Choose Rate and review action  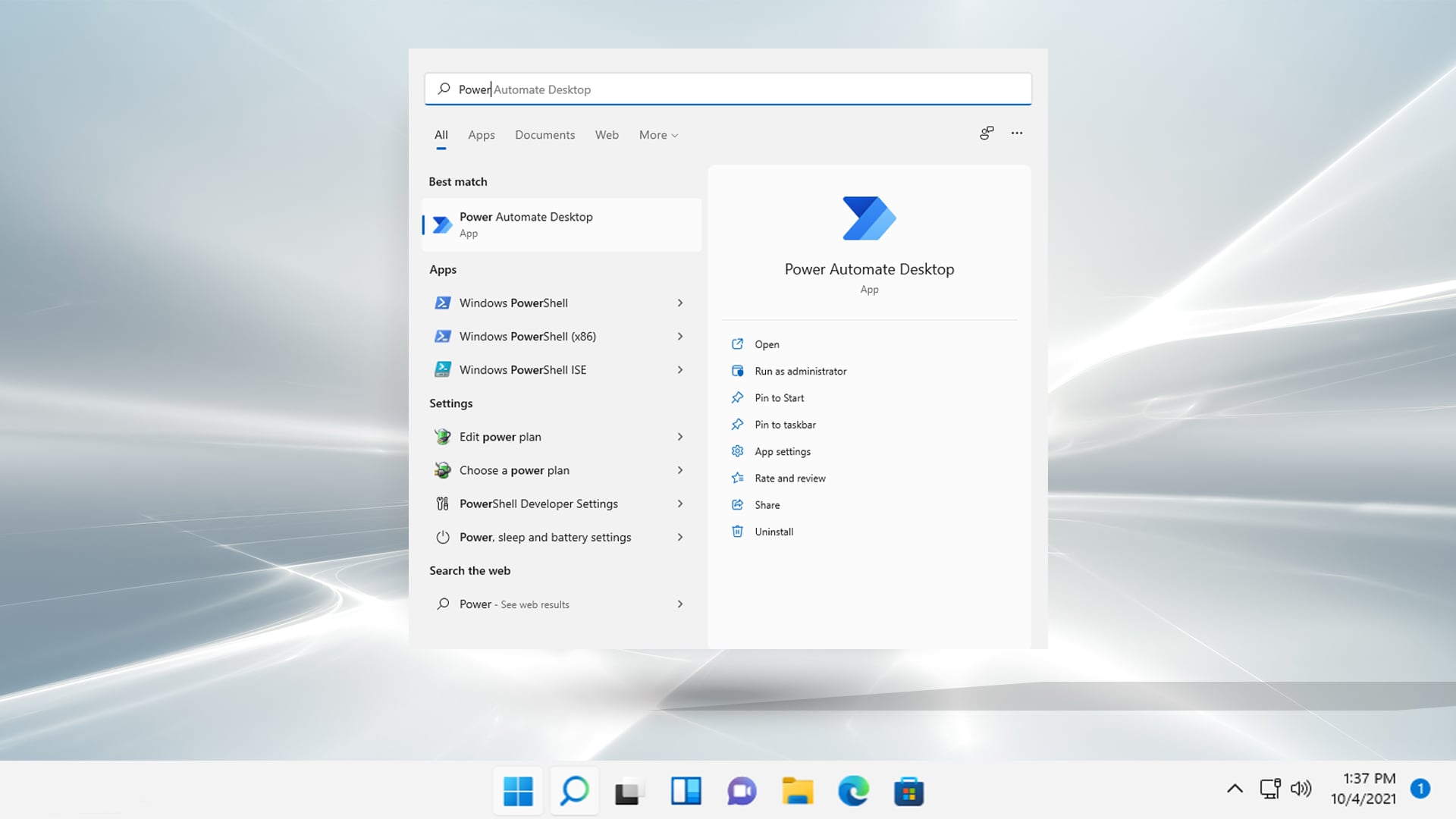coord(789,478)
